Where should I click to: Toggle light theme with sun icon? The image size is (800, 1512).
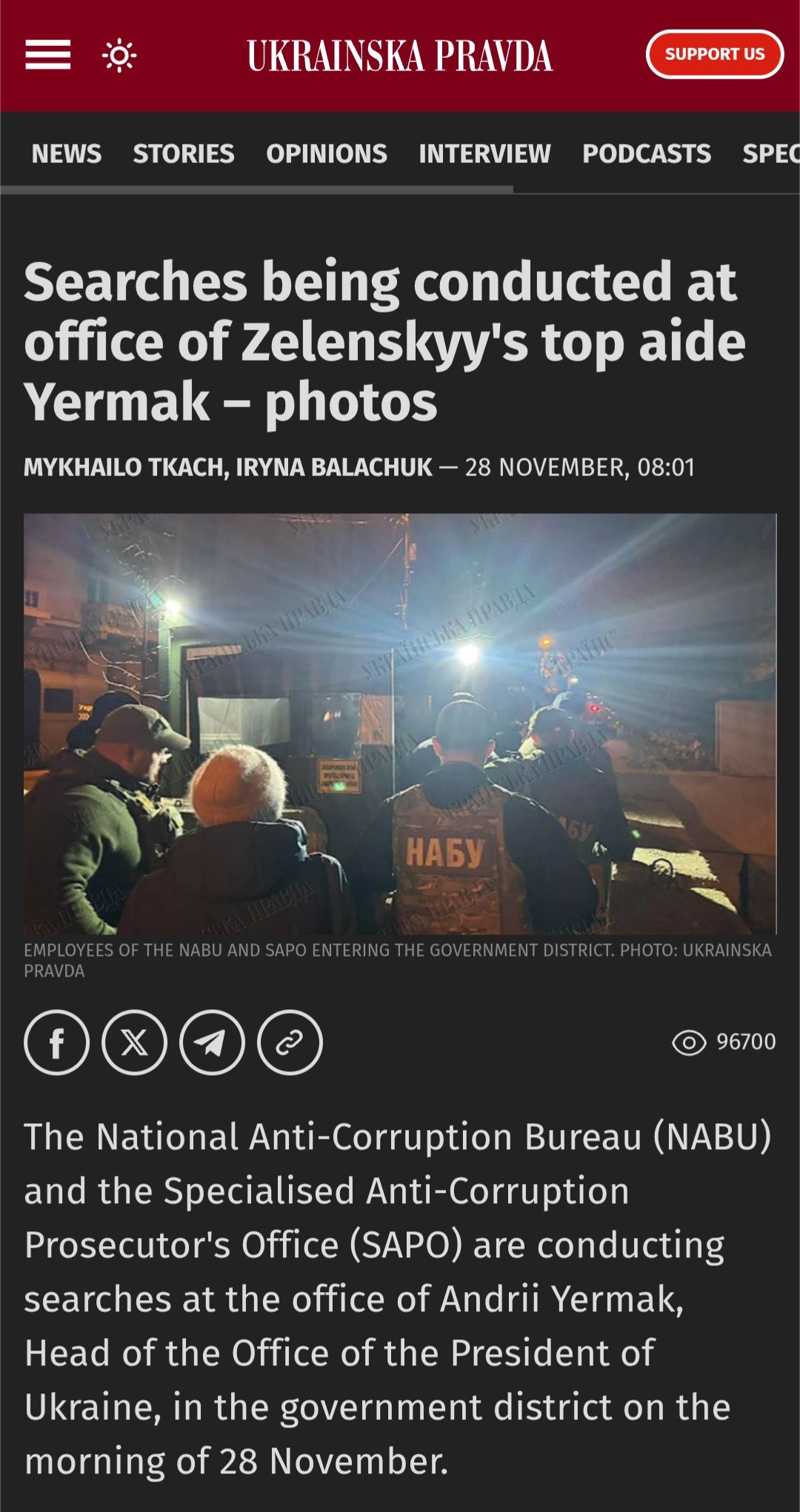coord(119,56)
